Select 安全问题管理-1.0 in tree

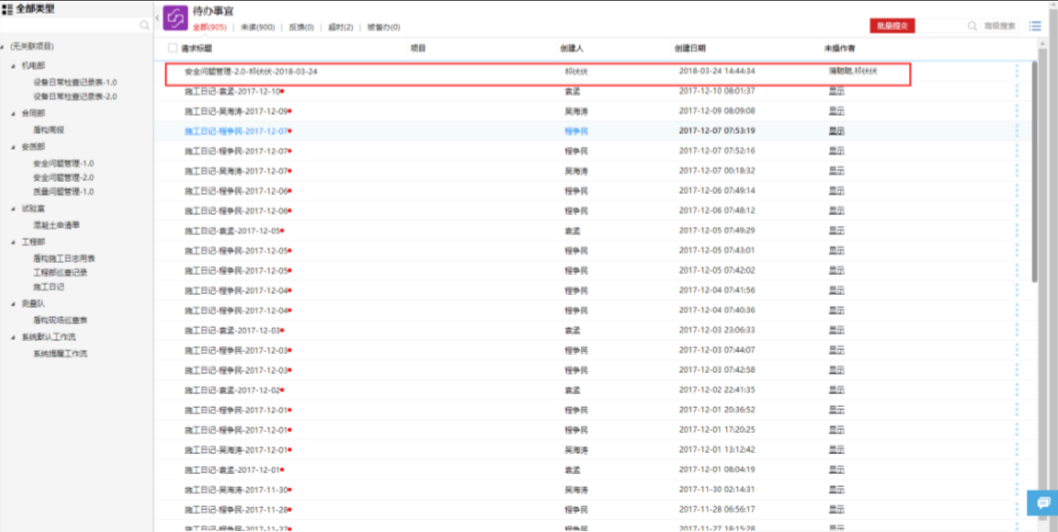63,163
